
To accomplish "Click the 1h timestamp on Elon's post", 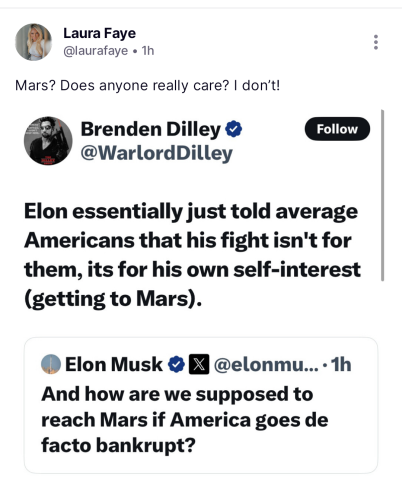I will (x=341, y=364).
